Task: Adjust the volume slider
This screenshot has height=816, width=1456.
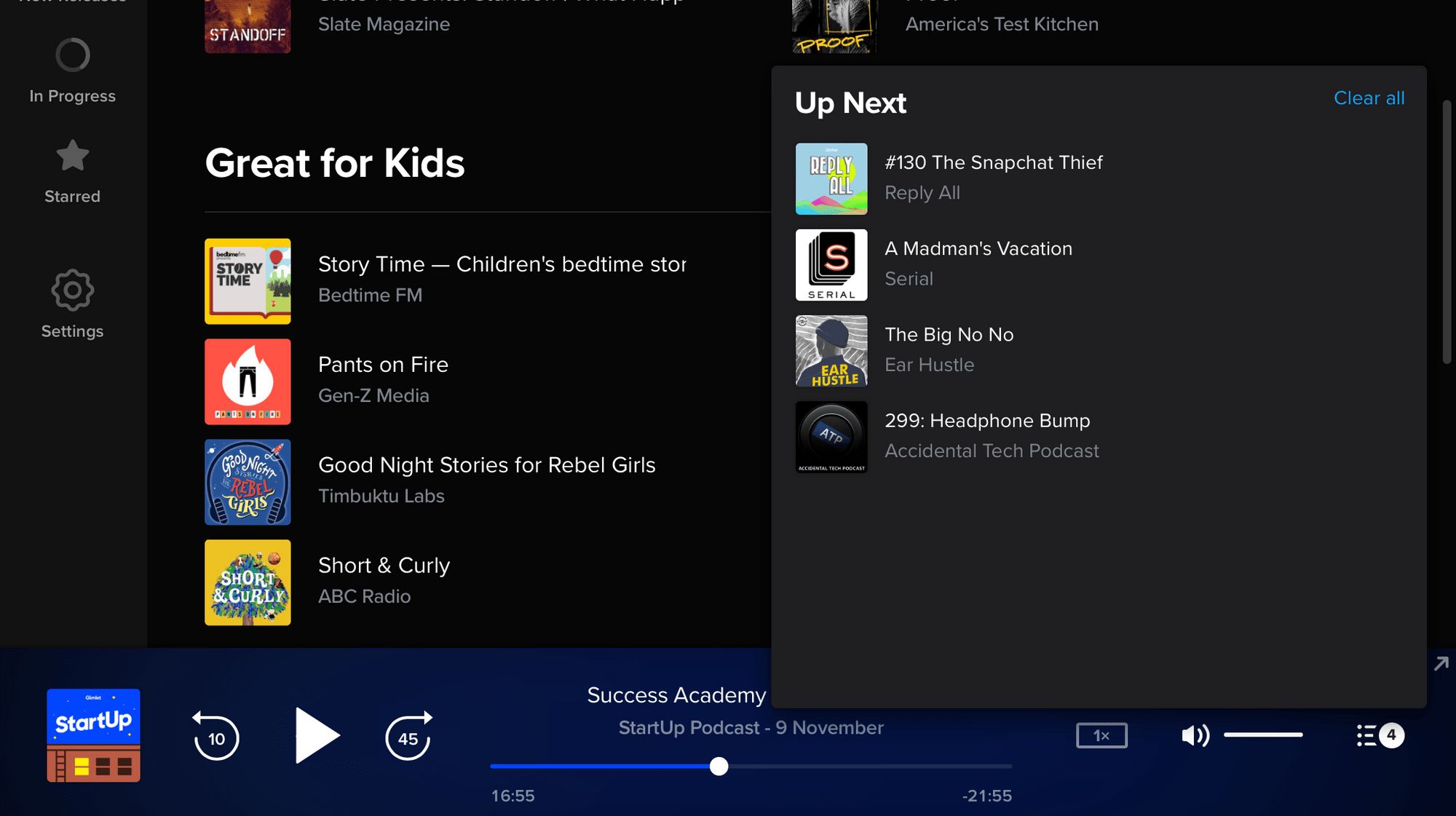Action: tap(1263, 735)
